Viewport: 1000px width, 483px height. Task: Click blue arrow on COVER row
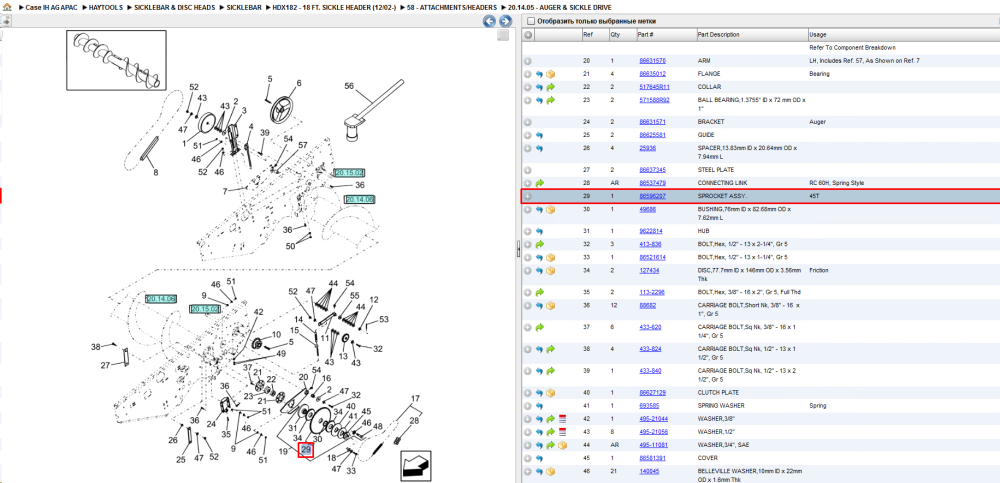540,458
